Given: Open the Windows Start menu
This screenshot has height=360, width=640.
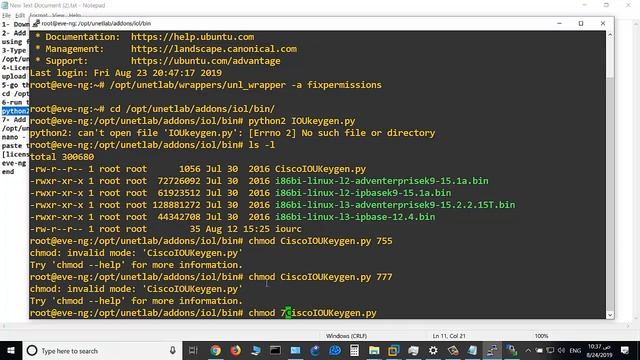Looking at the screenshot, I should pyautogui.click(x=11, y=351).
